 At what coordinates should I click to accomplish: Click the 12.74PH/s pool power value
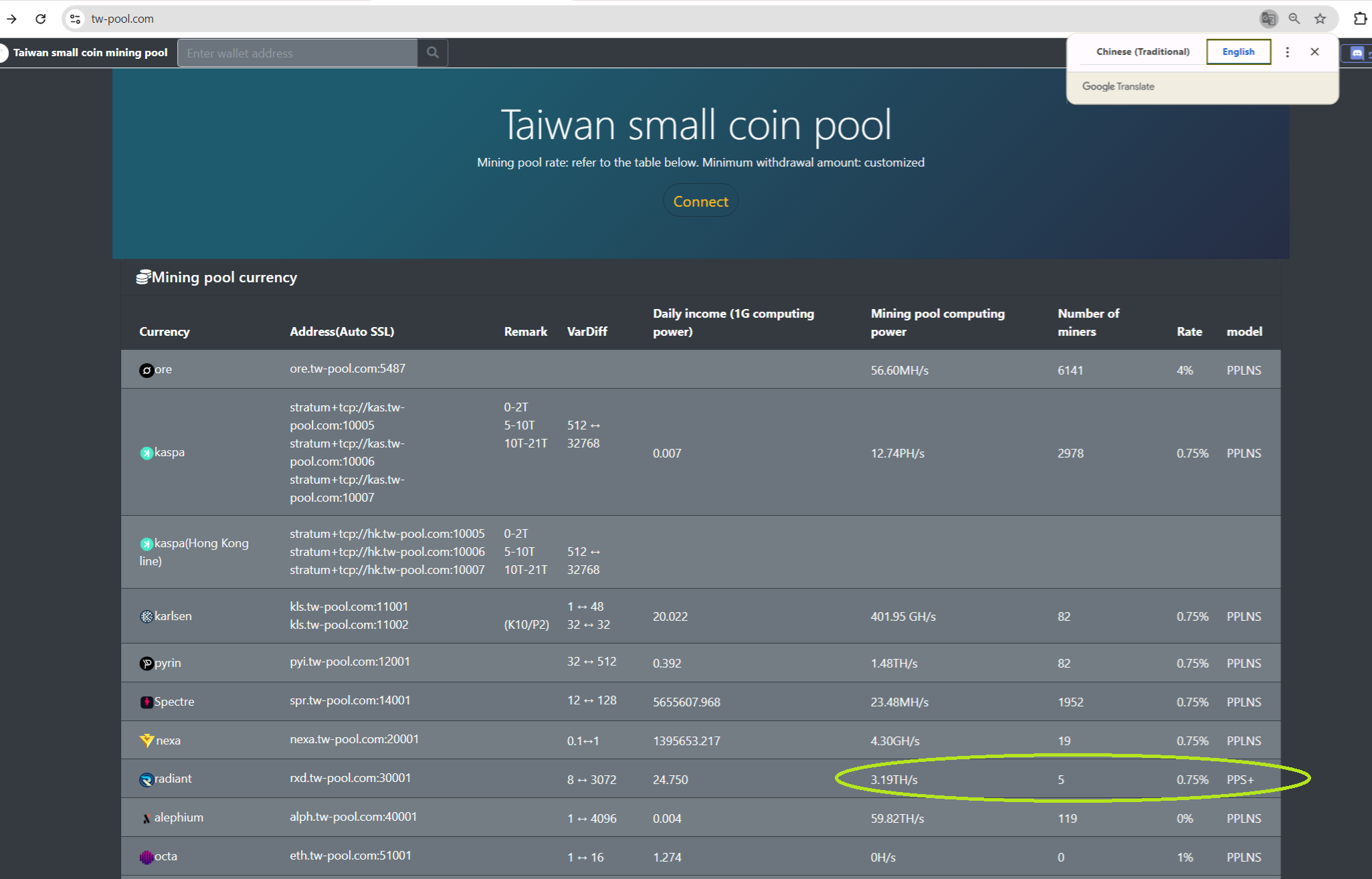pyautogui.click(x=898, y=454)
